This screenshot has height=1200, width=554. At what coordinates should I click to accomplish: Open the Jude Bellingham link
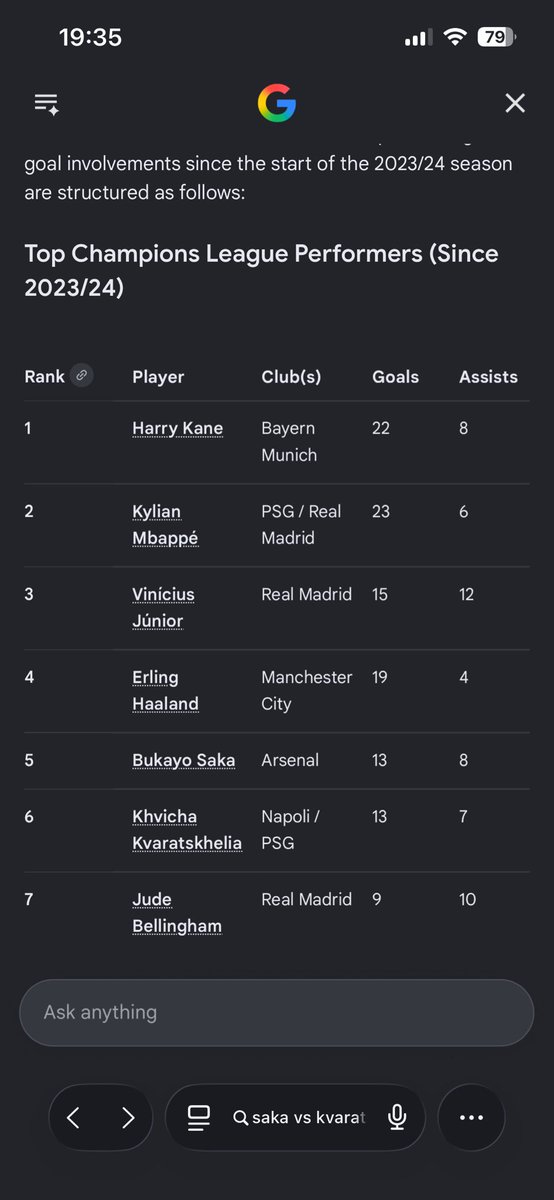(x=177, y=913)
